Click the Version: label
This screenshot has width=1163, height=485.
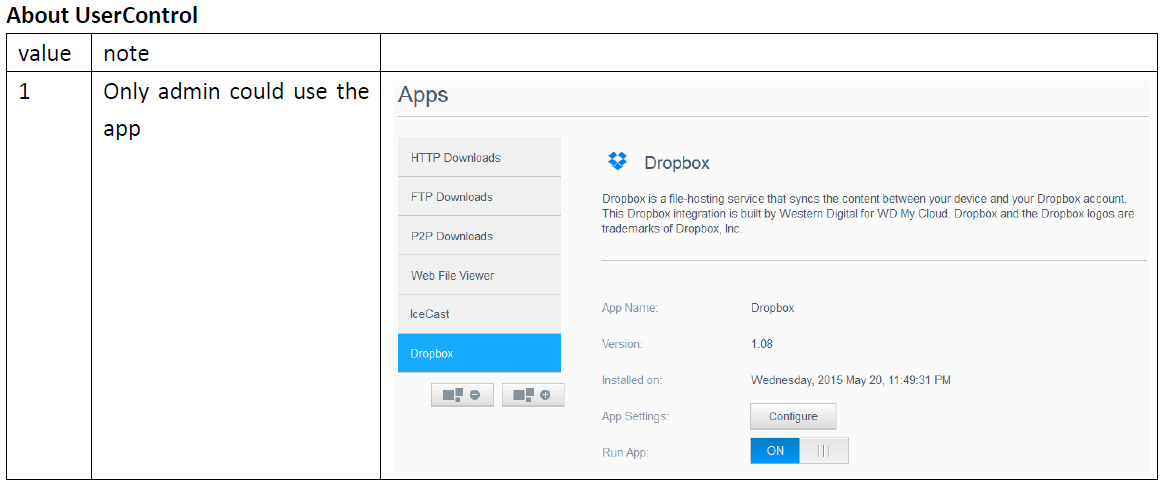coord(622,344)
